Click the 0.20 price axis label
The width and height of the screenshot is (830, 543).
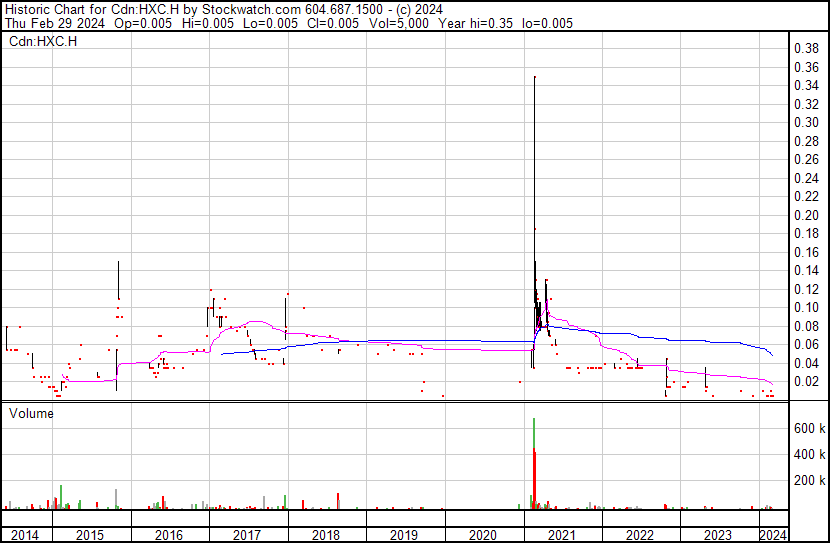pos(805,215)
